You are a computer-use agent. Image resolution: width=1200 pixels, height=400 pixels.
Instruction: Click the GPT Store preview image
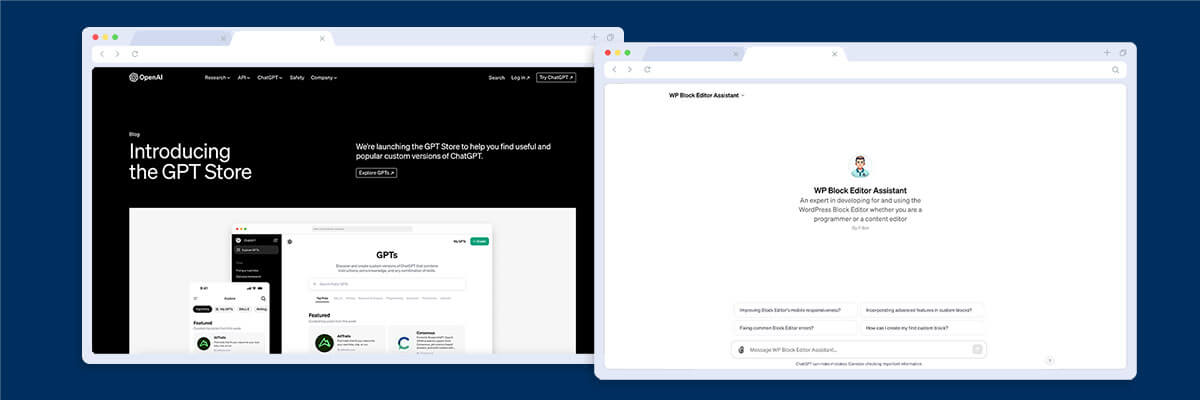pyautogui.click(x=352, y=281)
